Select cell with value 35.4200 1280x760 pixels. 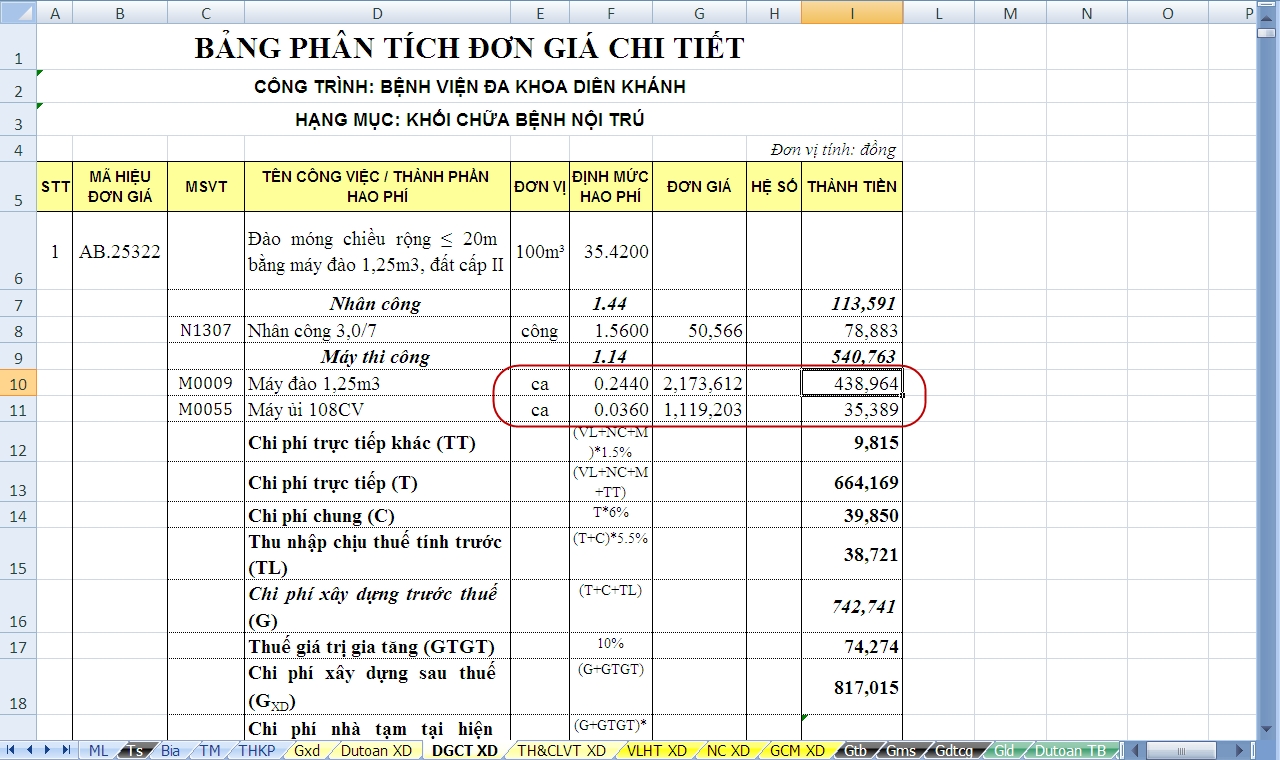[611, 251]
